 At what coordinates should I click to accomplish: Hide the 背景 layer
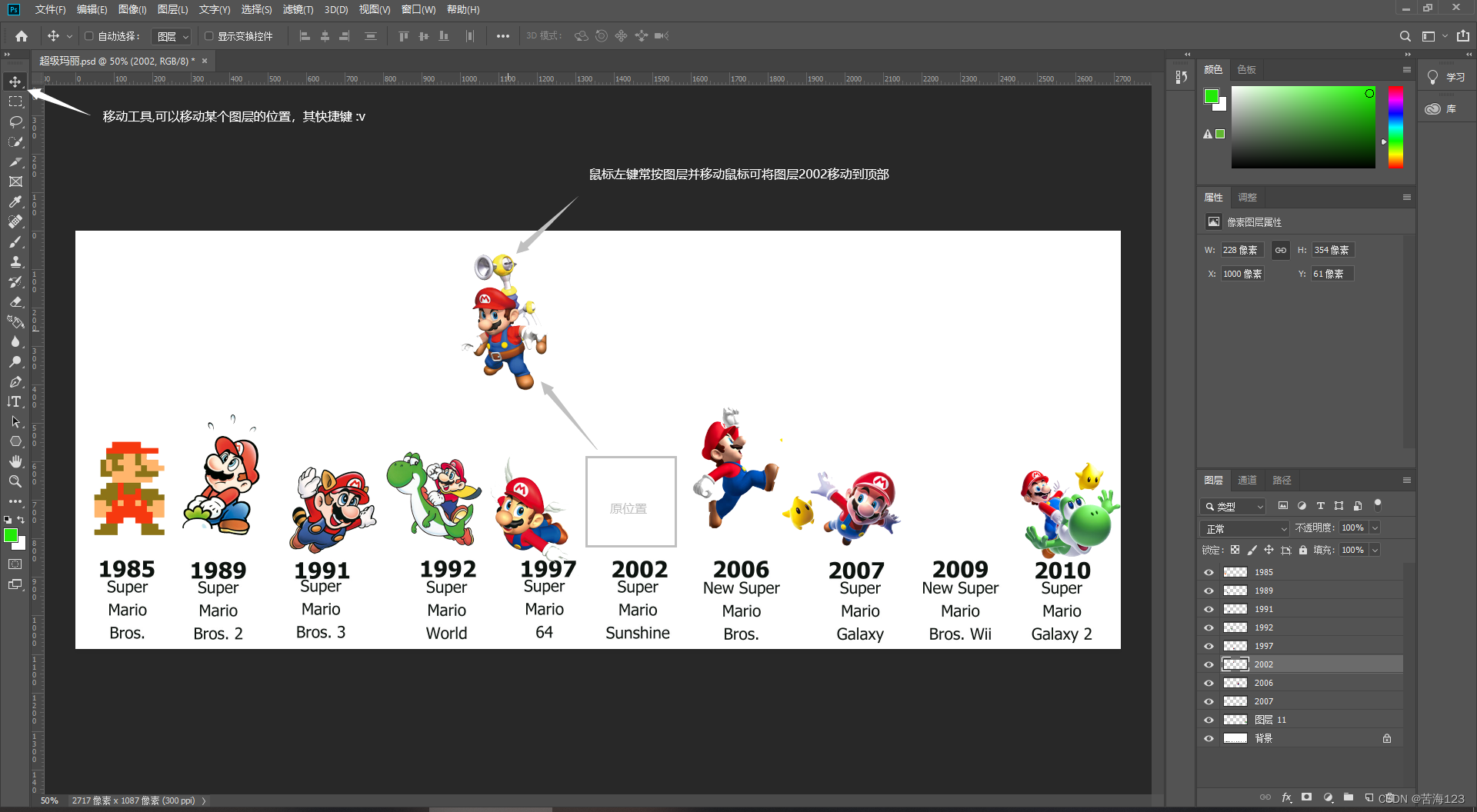click(1209, 738)
